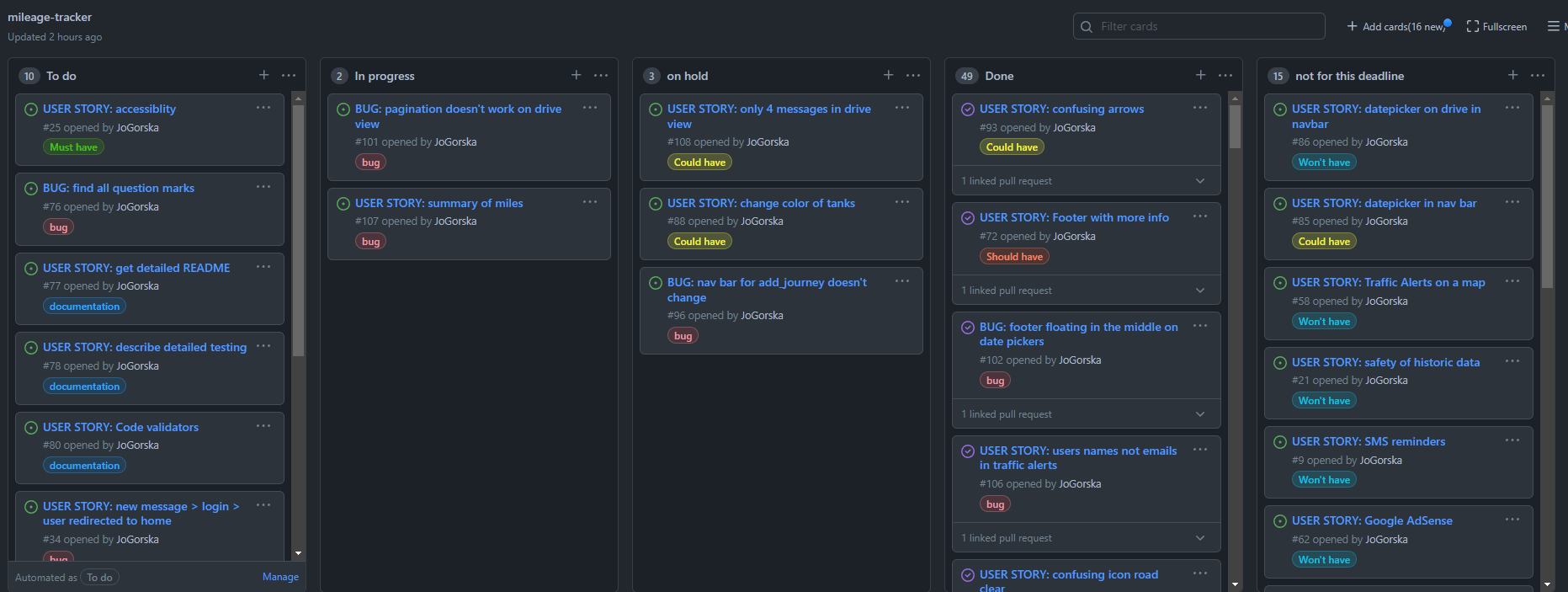Open USER STORY: change color of tanks
Image resolution: width=1568 pixels, height=592 pixels.
click(761, 203)
